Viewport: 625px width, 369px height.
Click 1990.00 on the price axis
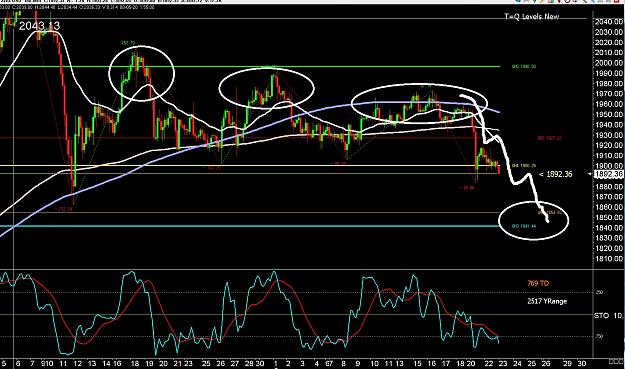[x=609, y=73]
